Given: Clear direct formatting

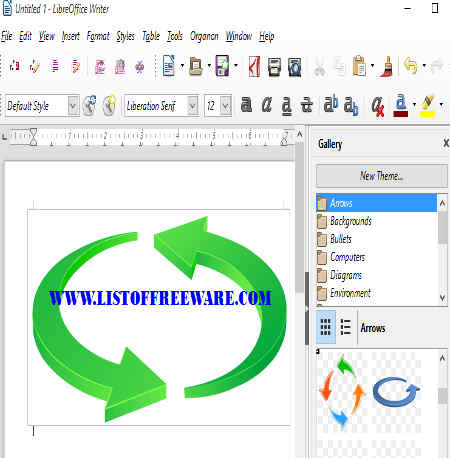Looking at the screenshot, I should [x=378, y=106].
